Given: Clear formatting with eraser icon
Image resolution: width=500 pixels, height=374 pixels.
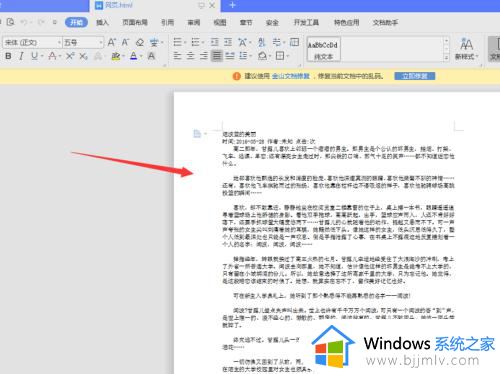Looking at the screenshot, I should [x=140, y=42].
